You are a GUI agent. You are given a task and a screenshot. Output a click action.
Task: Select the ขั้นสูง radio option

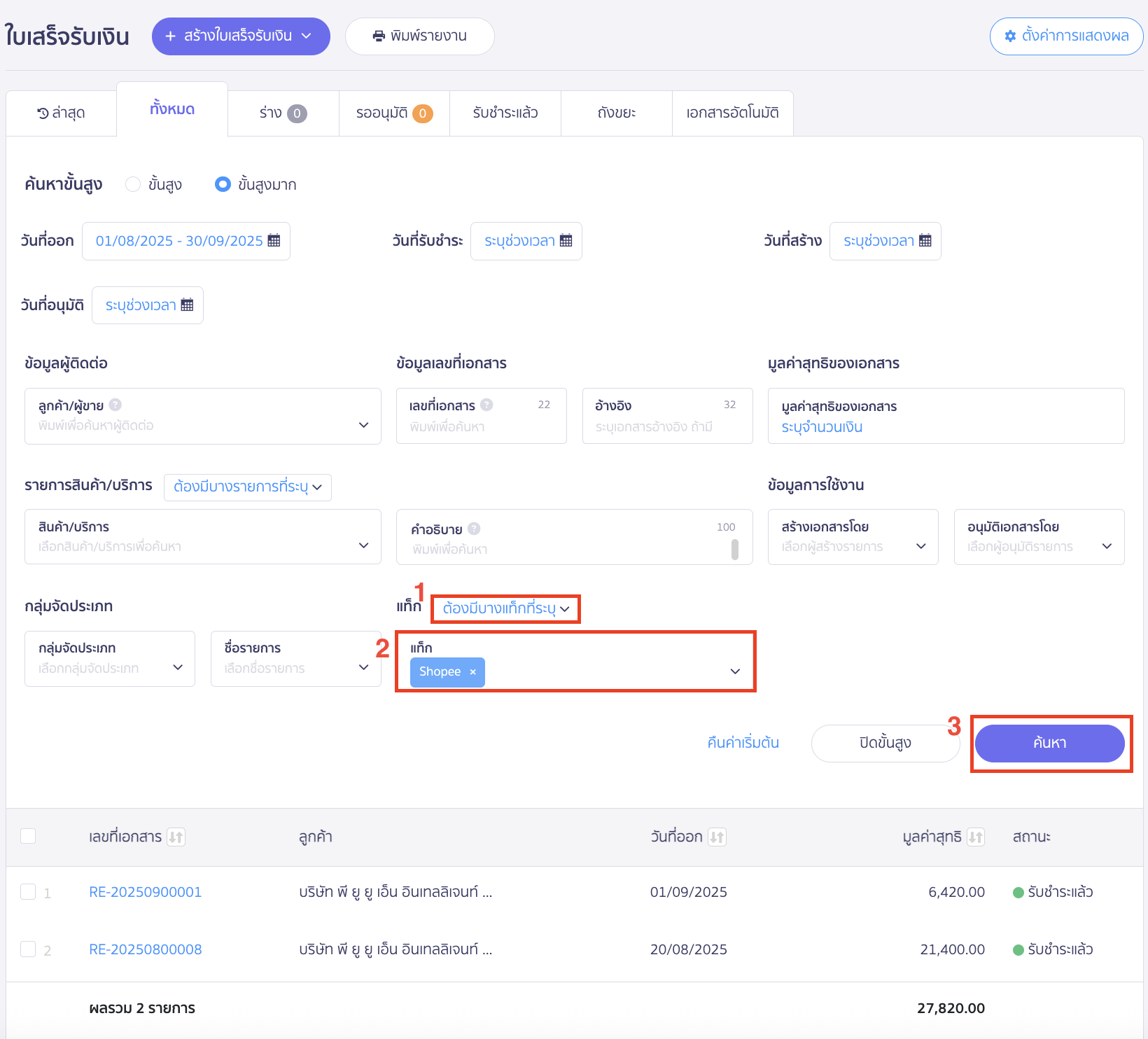(133, 184)
